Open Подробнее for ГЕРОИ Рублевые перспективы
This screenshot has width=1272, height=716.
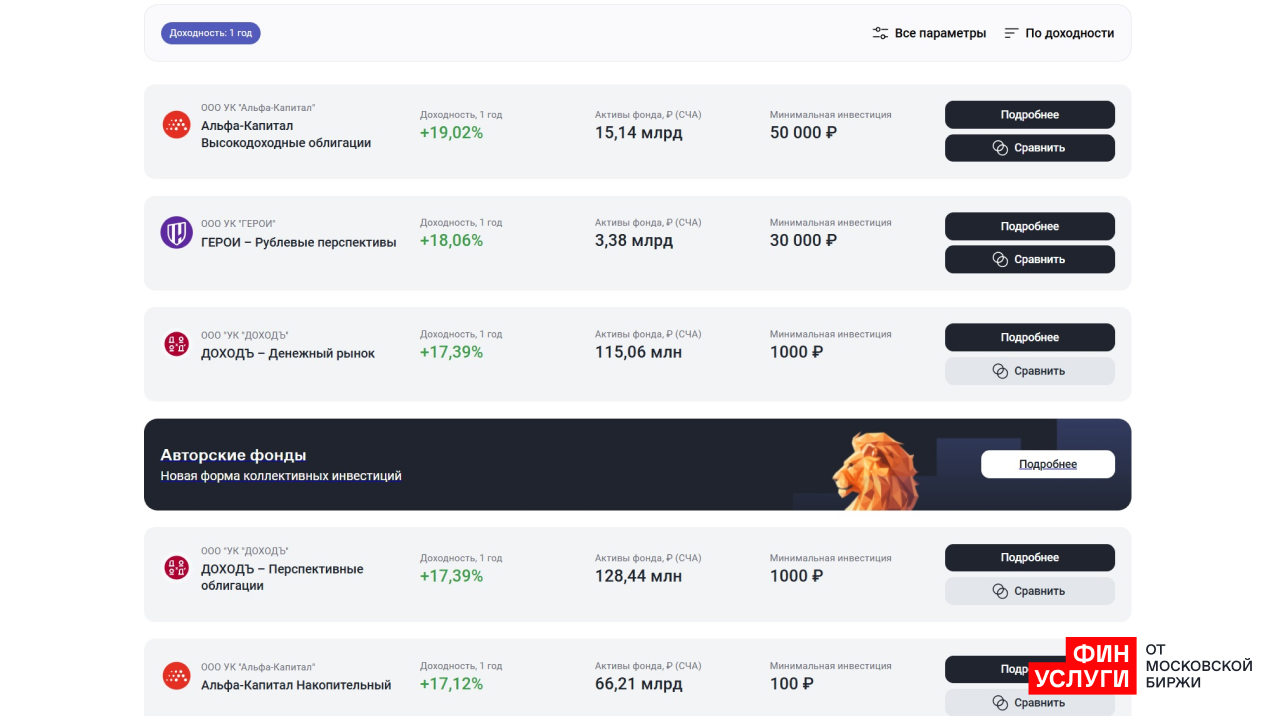(x=1030, y=226)
